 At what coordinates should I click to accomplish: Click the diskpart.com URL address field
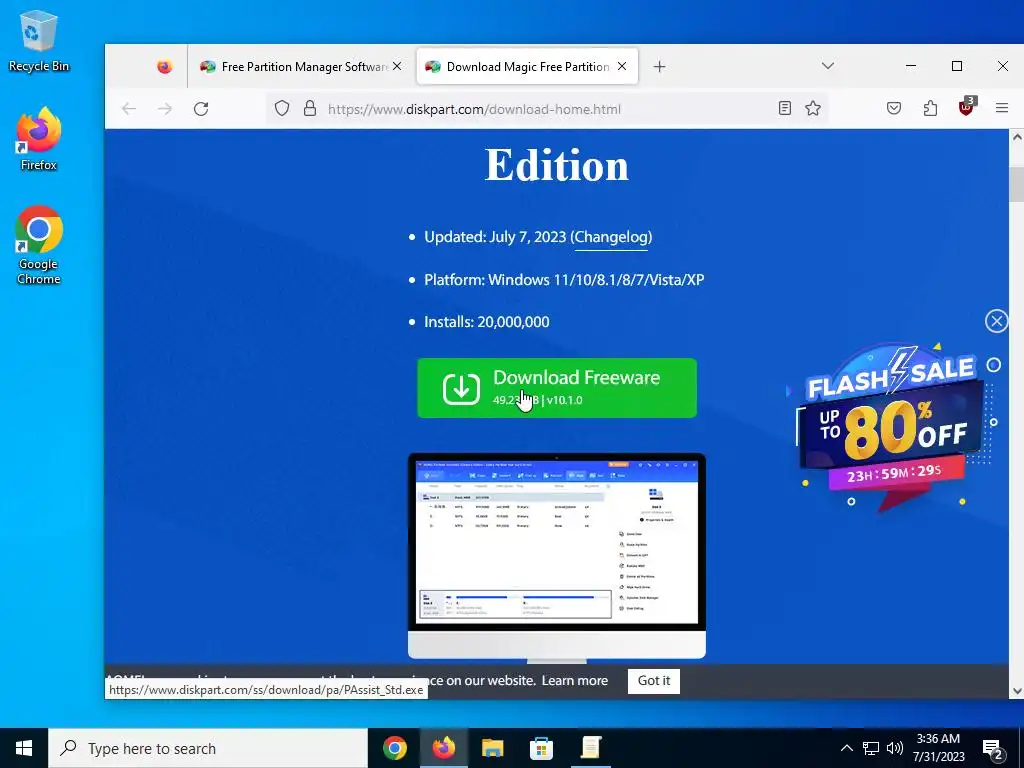click(x=545, y=109)
